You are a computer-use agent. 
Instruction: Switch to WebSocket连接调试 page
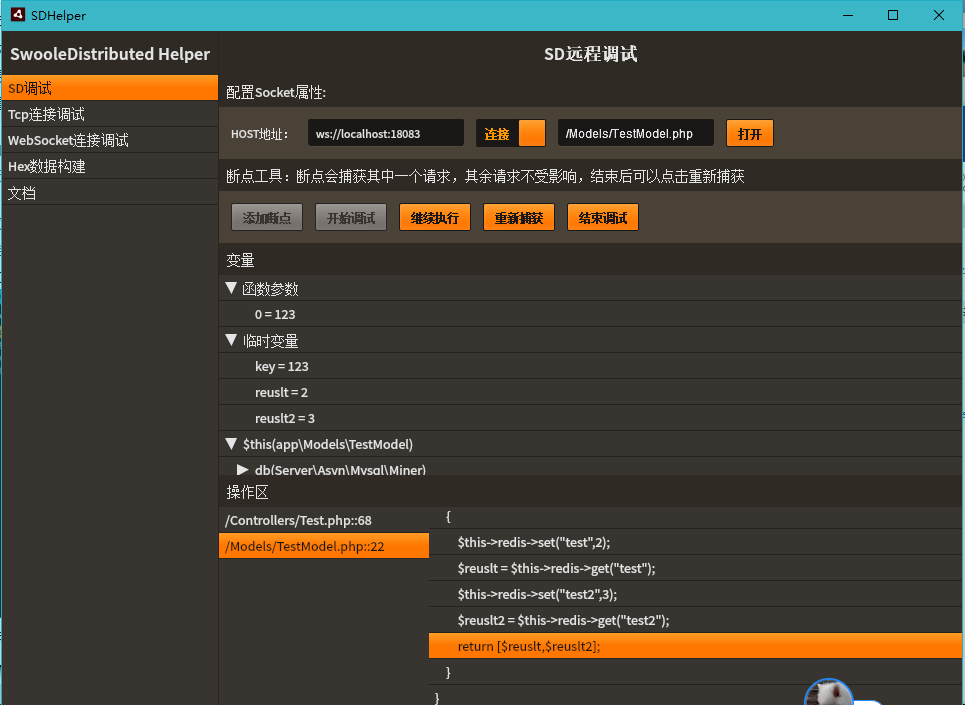point(109,141)
